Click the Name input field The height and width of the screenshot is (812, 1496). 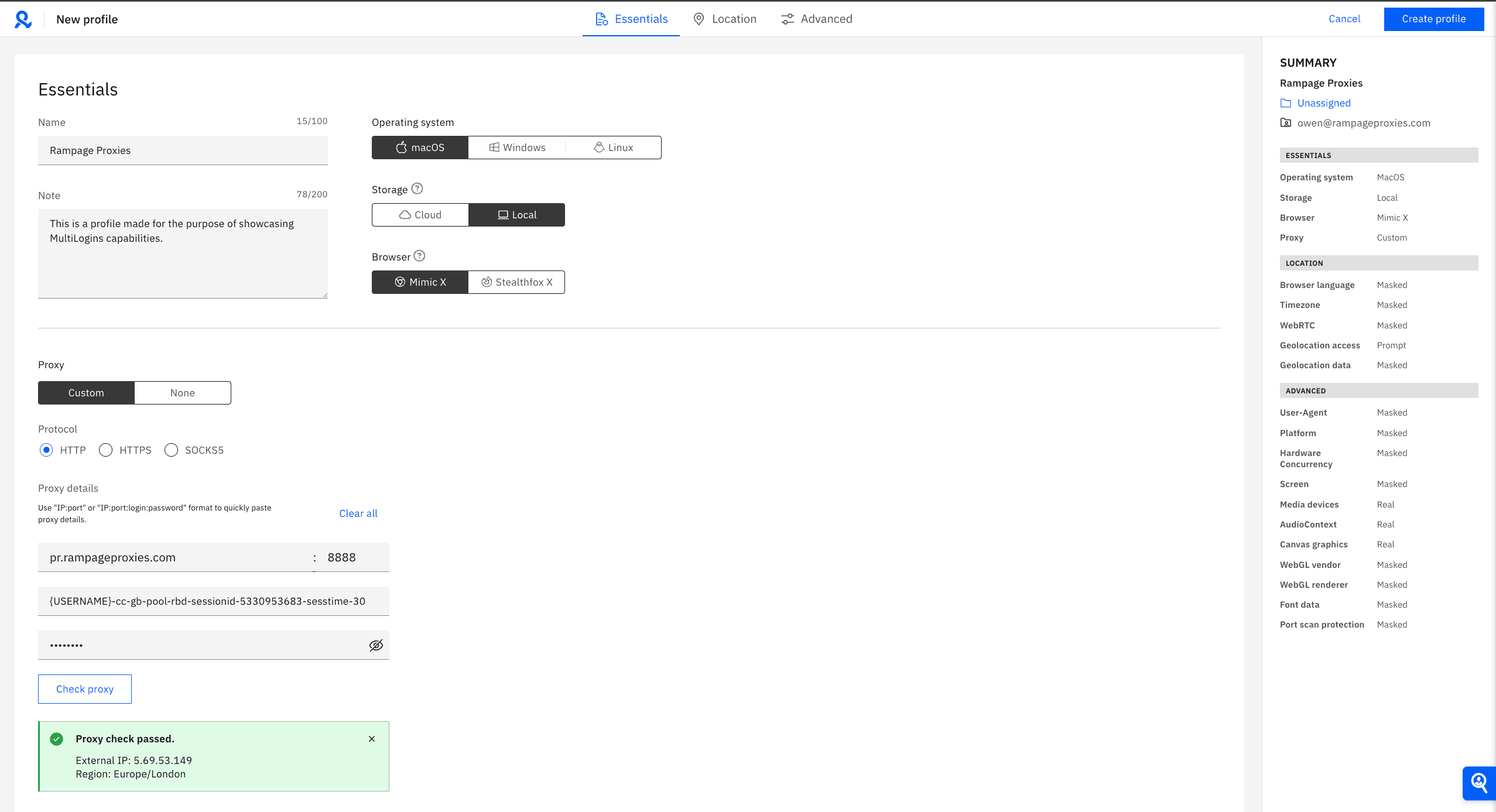(183, 150)
